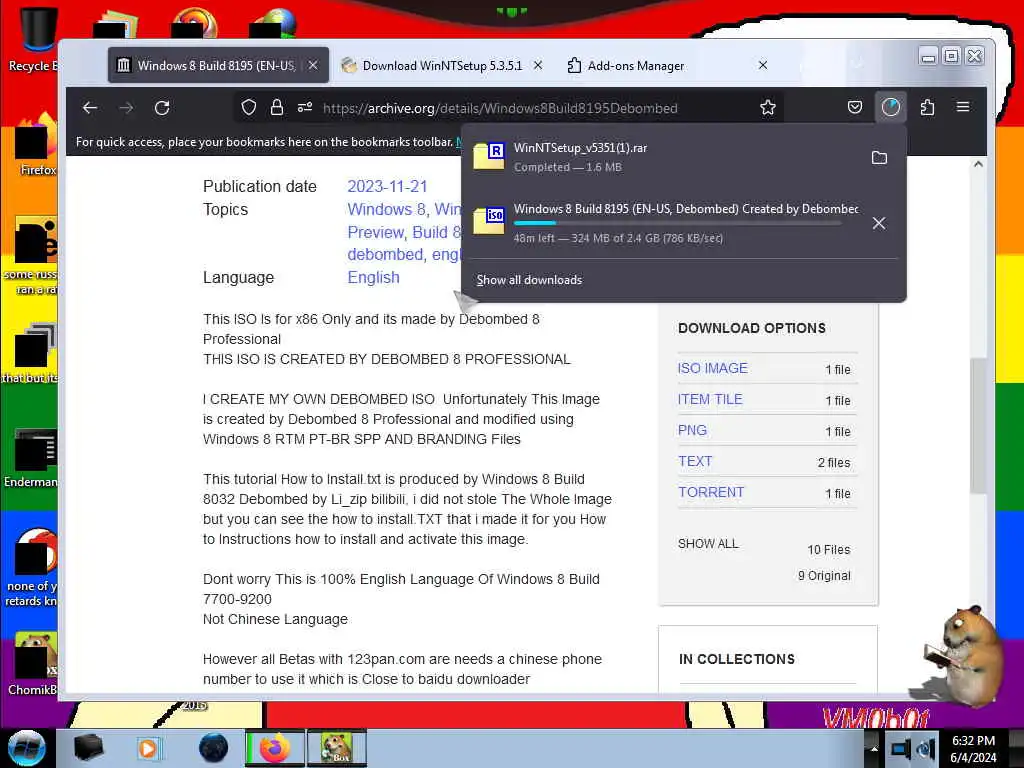Image resolution: width=1024 pixels, height=768 pixels.
Task: Open the hamster Box taskbar icon
Action: tap(337, 748)
